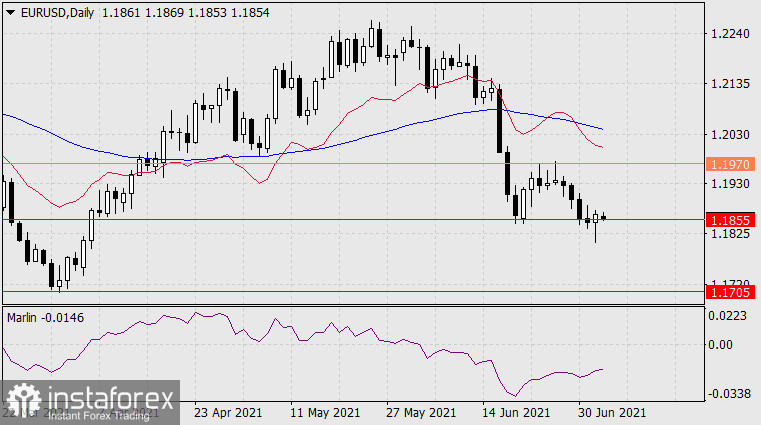Screen dimensions: 761x425
Task: Click the 27 May 2021 date marker
Action: (421, 413)
